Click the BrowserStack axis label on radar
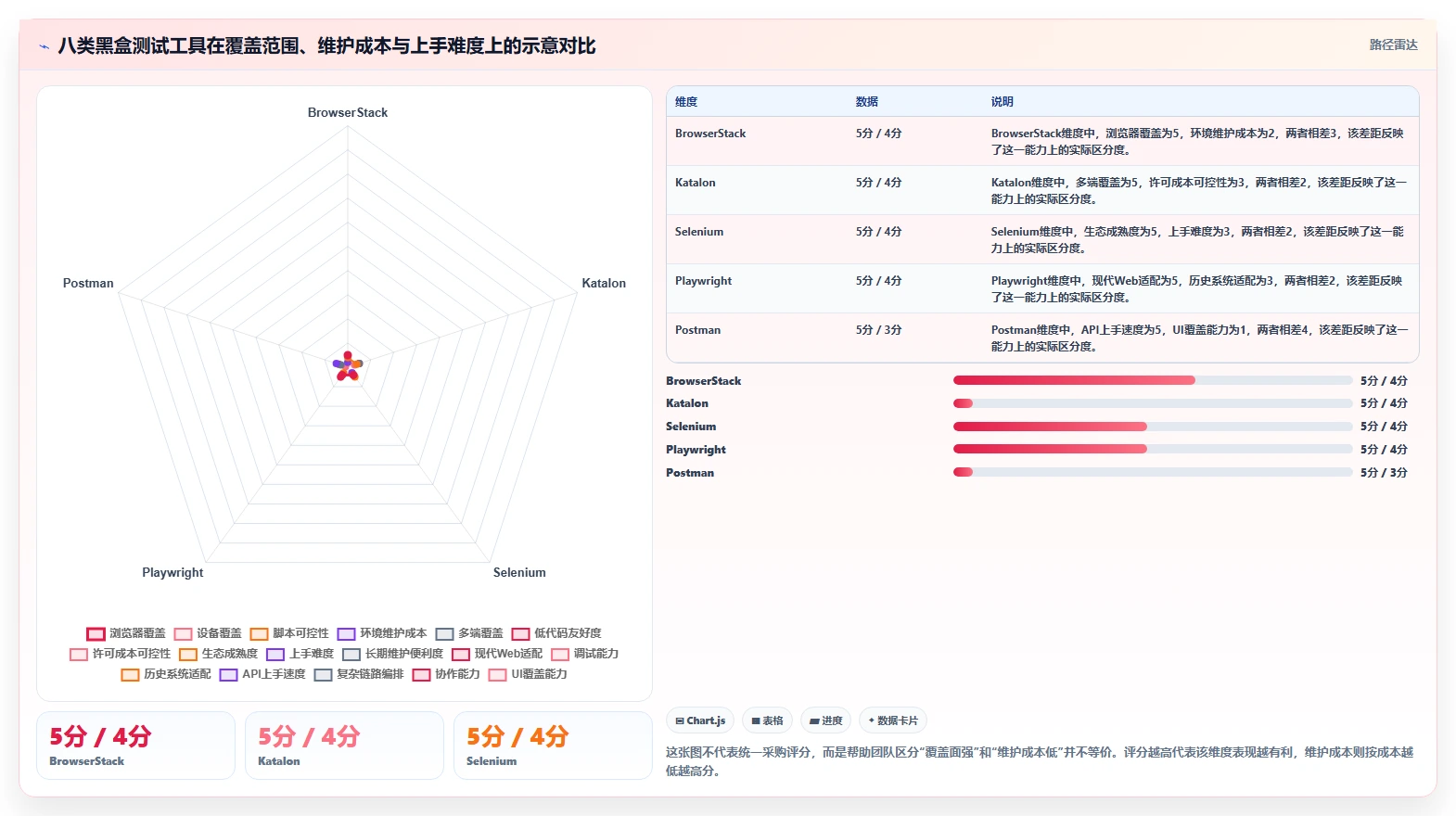This screenshot has height=816, width=1456. point(348,112)
